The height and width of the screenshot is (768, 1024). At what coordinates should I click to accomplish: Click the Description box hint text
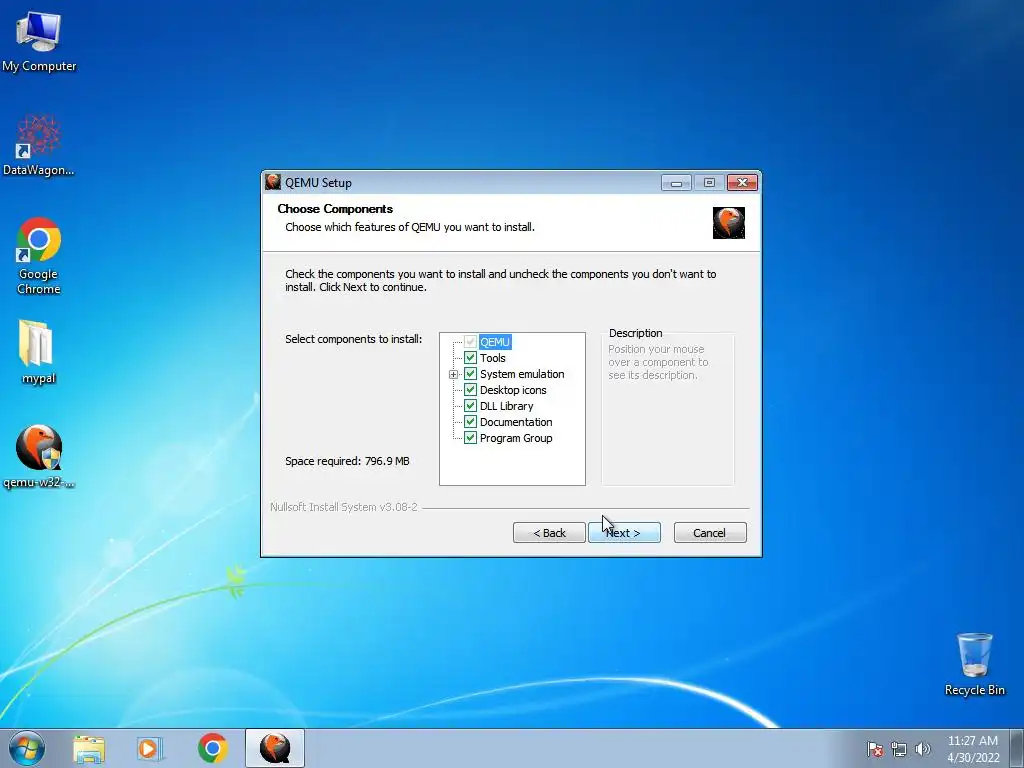tap(658, 362)
